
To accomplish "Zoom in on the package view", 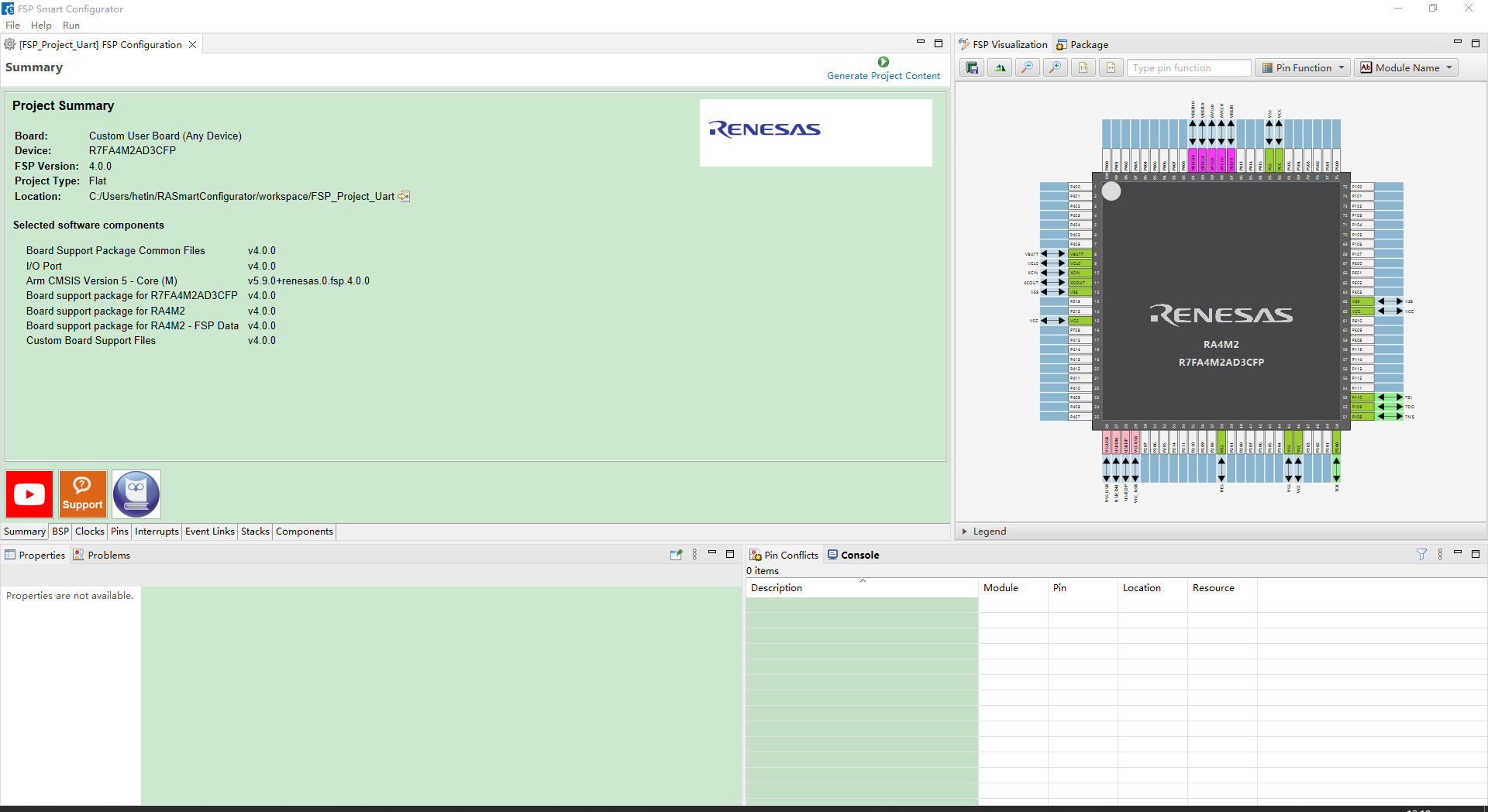I will click(1056, 68).
